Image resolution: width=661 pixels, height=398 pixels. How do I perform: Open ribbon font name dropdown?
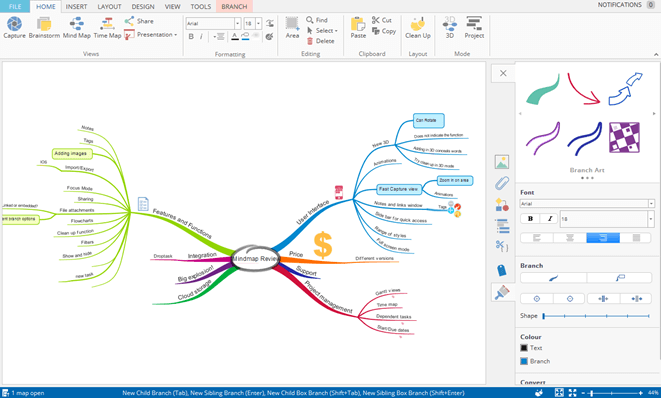pyautogui.click(x=238, y=24)
